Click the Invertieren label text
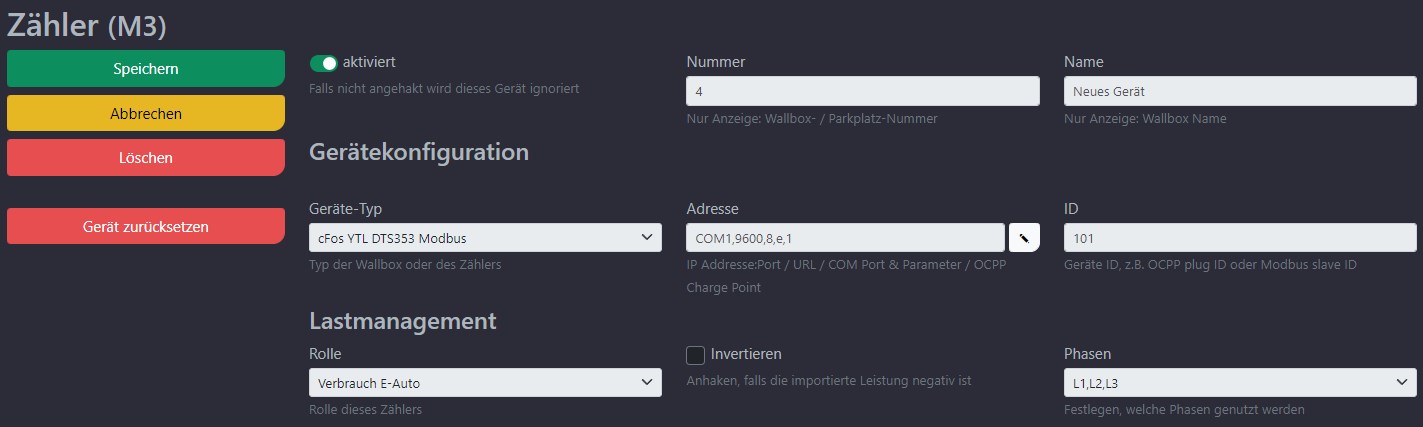 pyautogui.click(x=746, y=354)
